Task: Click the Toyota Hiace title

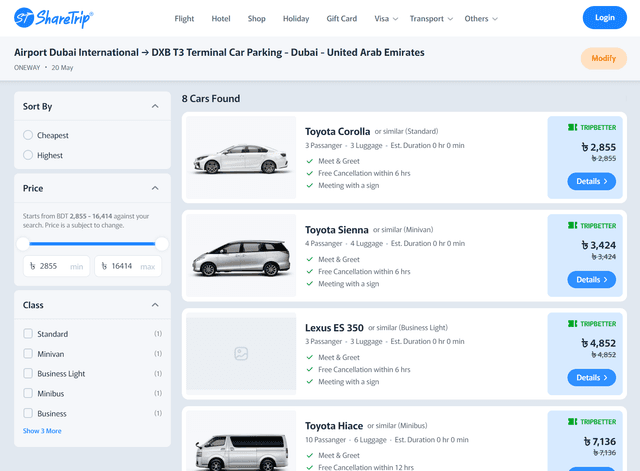Action: [x=333, y=426]
